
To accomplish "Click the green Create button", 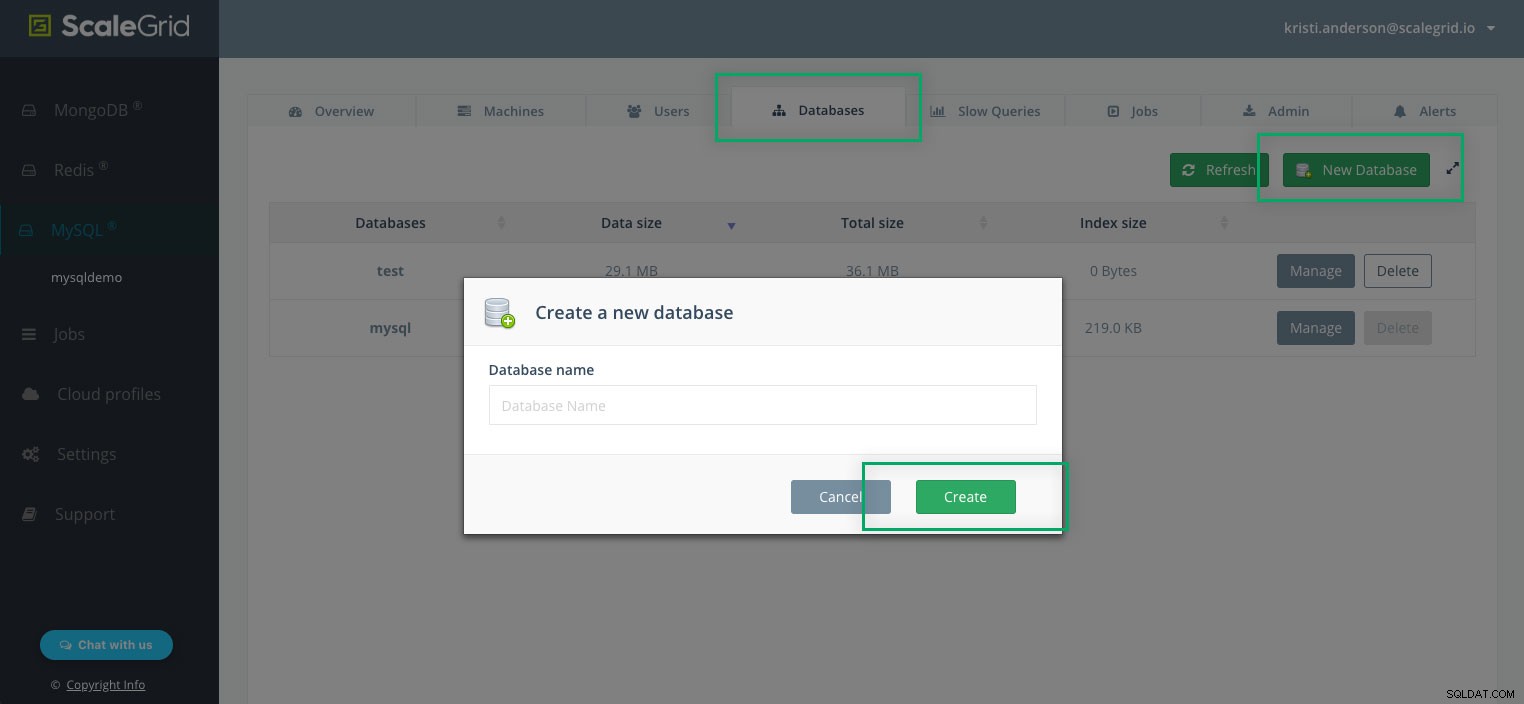I will (966, 497).
